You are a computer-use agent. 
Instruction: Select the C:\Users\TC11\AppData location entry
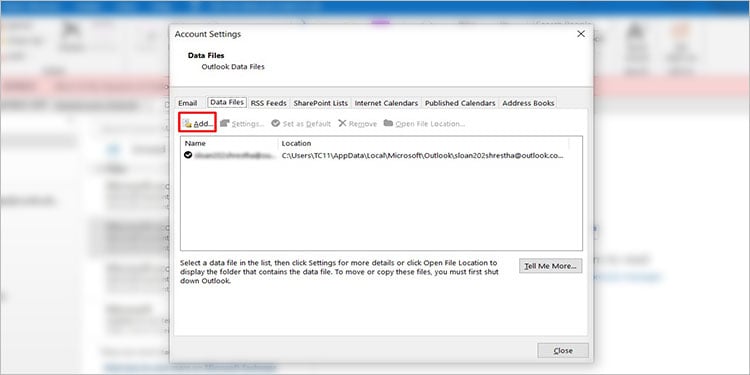[x=422, y=155]
